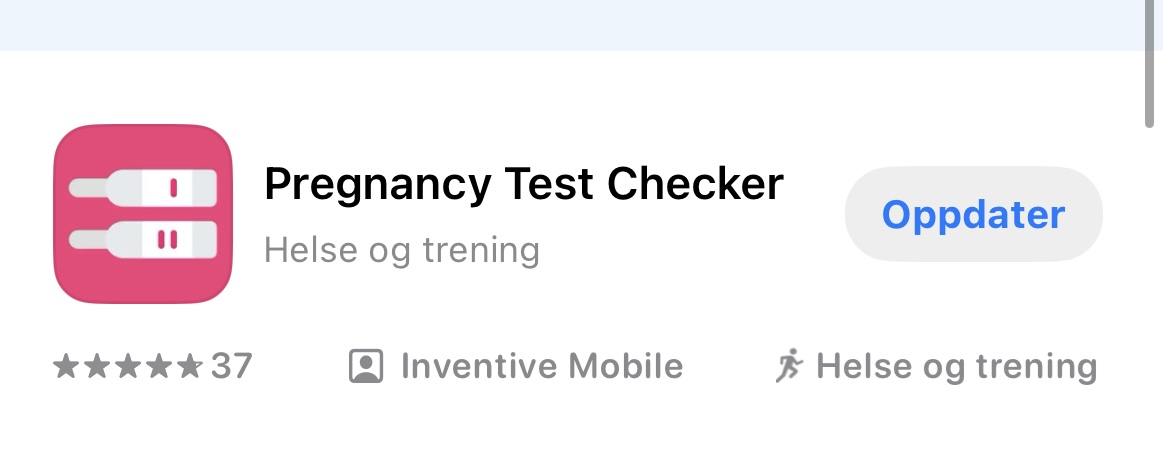Click the fifth star in the rating
Screen dimensions: 1163x475
[x=189, y=367]
